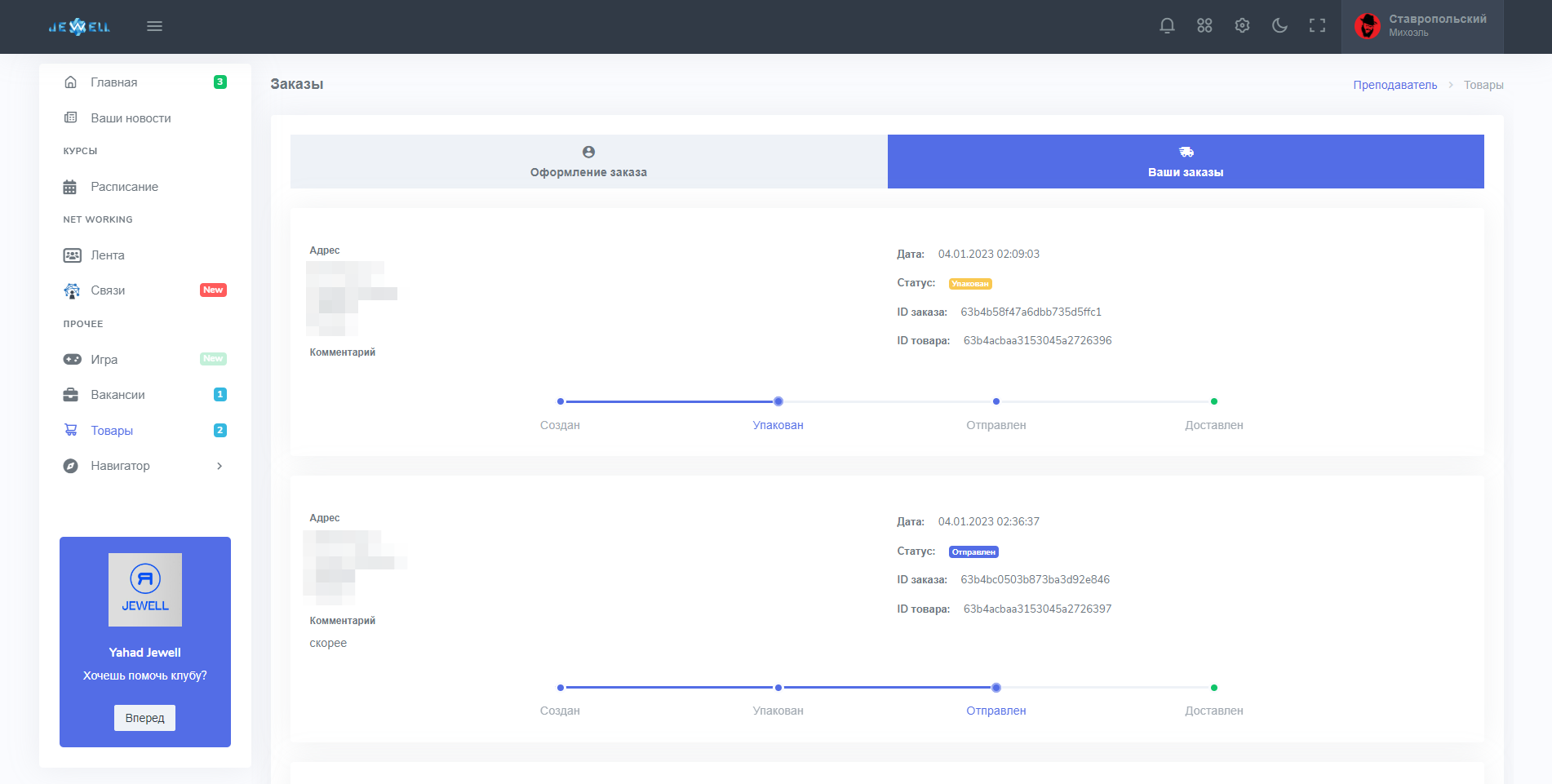Click the Упакован step dot in first order
The height and width of the screenshot is (784, 1552).
tap(778, 401)
